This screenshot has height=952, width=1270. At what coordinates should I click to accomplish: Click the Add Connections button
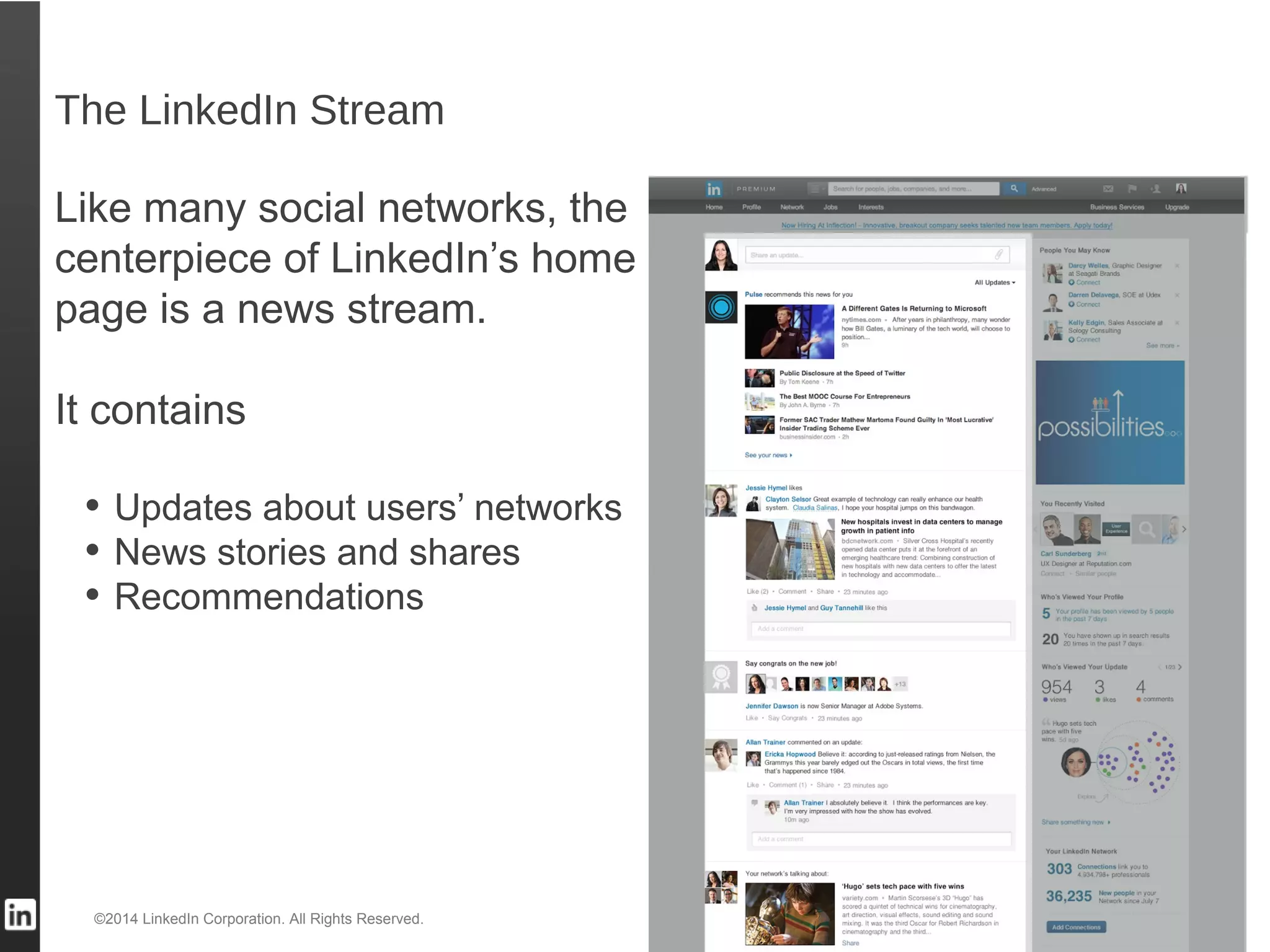click(1076, 927)
